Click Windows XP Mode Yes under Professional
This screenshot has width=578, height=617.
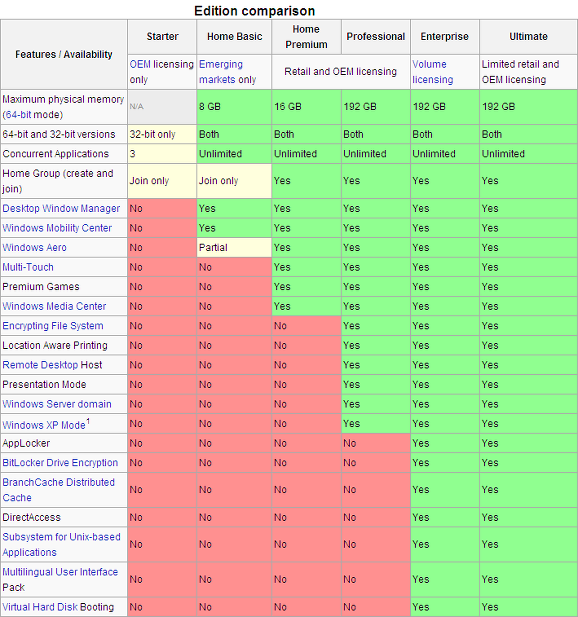(x=375, y=424)
